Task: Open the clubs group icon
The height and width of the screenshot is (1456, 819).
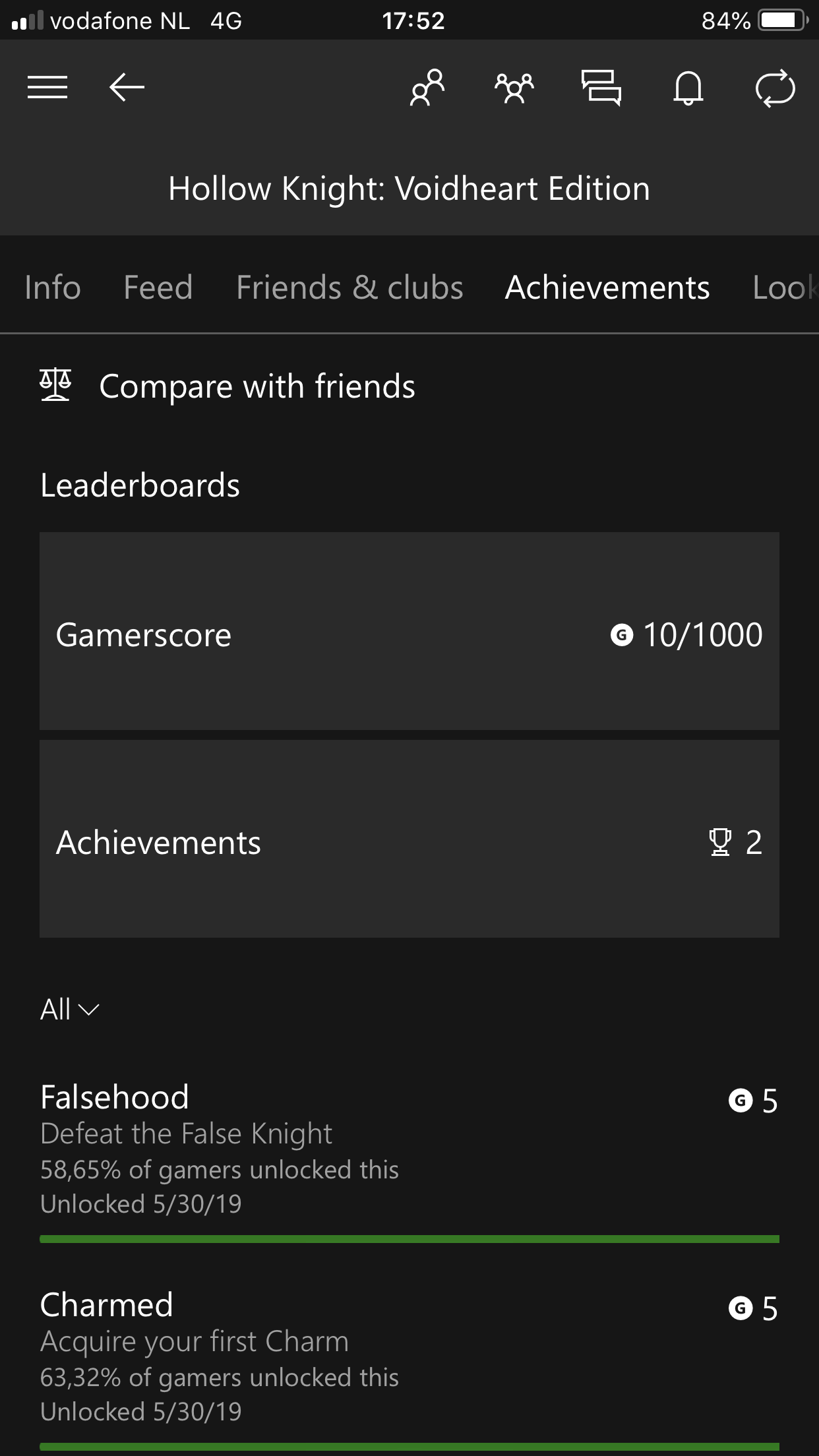Action: pos(514,87)
